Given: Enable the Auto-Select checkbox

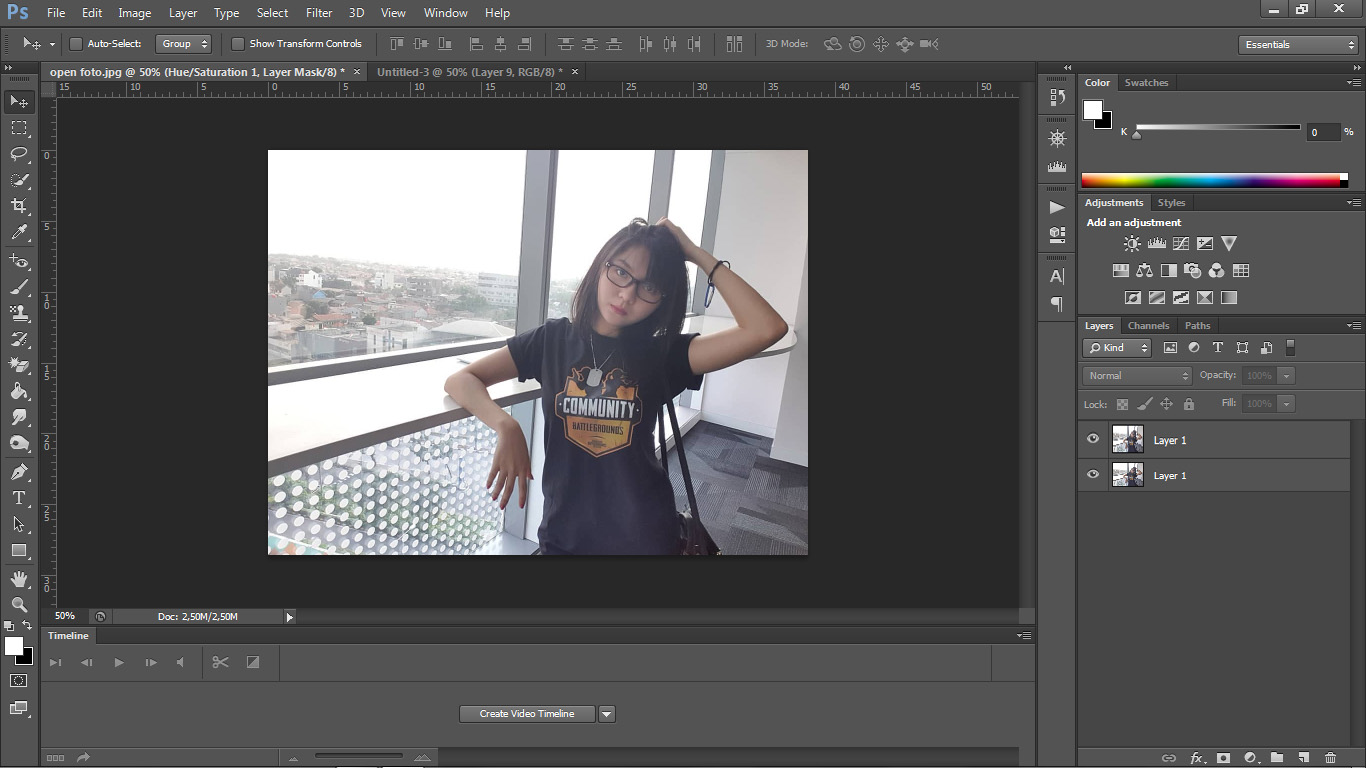Looking at the screenshot, I should [76, 44].
